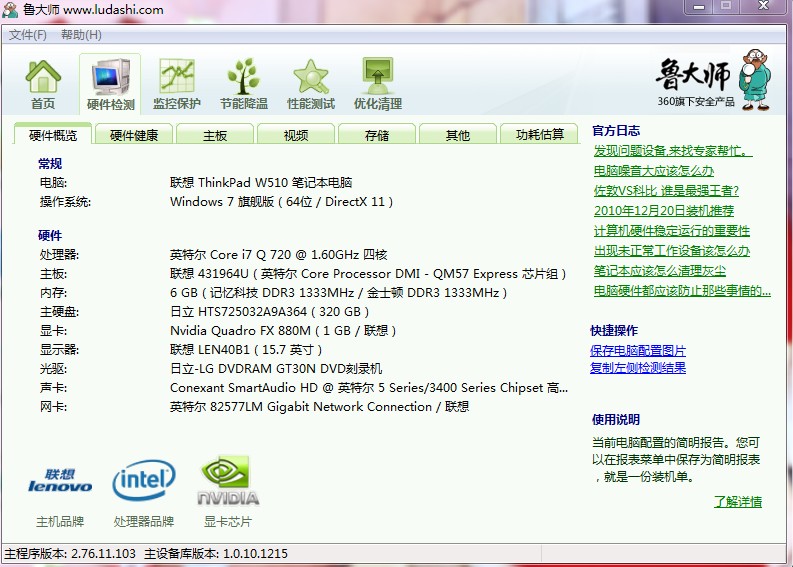This screenshot has height=567, width=793.
Task: Open the 优化清理 optimize cleanup icon
Action: click(377, 84)
